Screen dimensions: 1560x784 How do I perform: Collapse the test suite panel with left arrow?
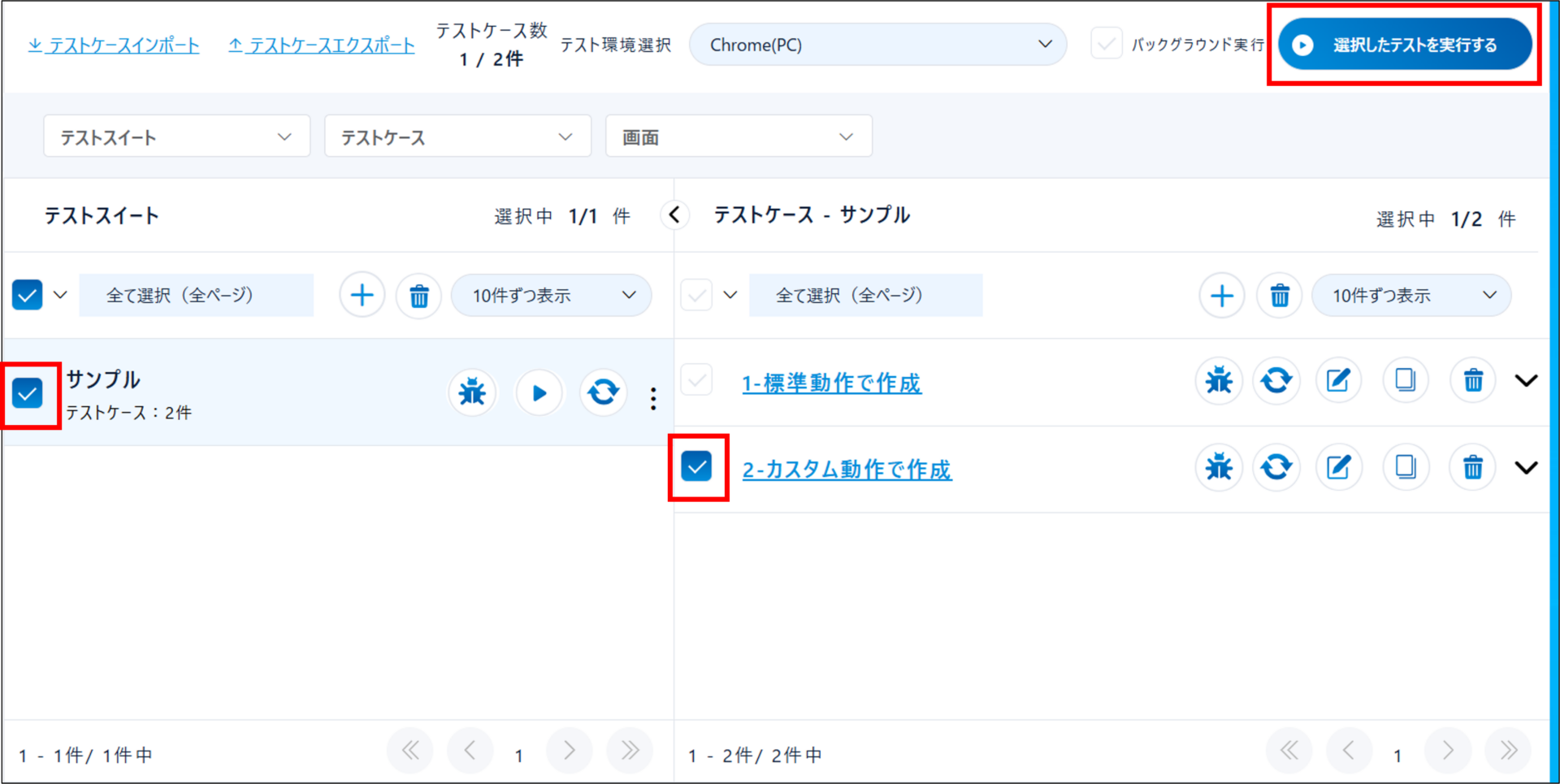674,215
